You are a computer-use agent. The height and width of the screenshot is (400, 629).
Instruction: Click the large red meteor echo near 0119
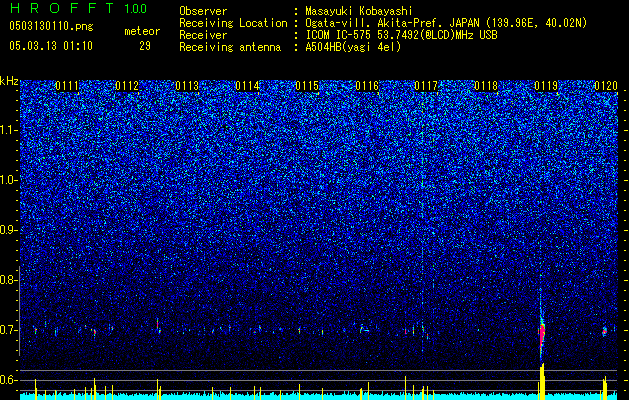coord(542,333)
